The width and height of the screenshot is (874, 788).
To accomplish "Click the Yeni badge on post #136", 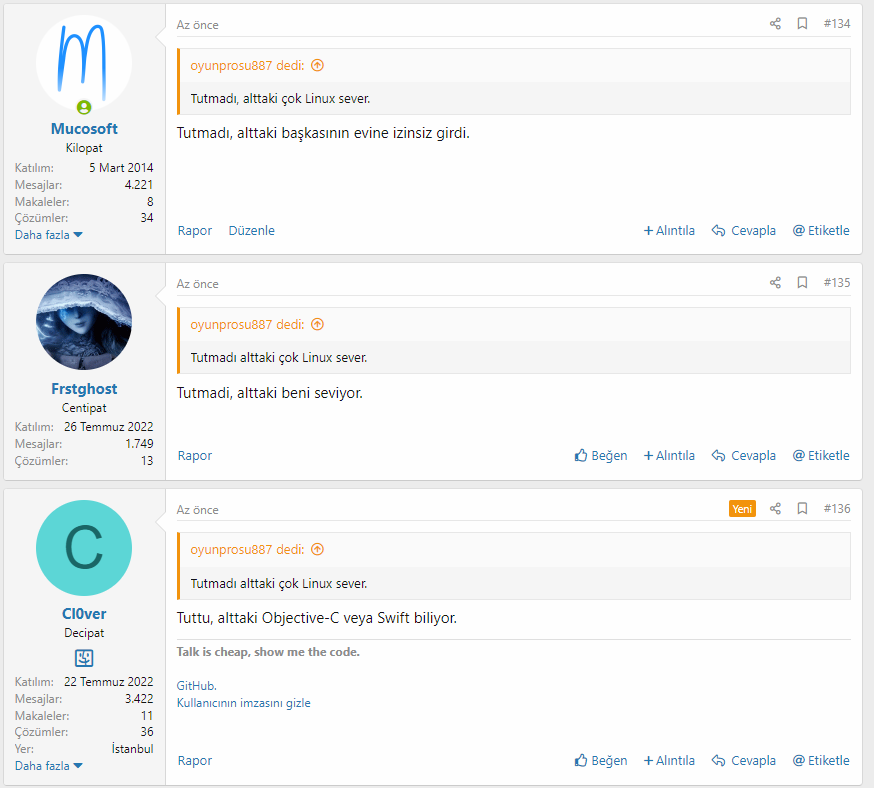I will coord(742,508).
